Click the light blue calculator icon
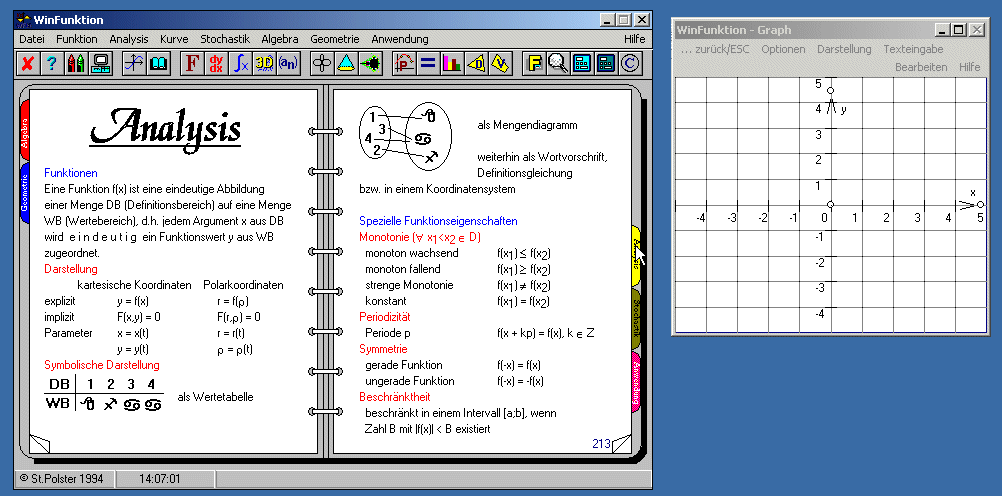Screen dimensions: 1002x496 click(x=583, y=63)
